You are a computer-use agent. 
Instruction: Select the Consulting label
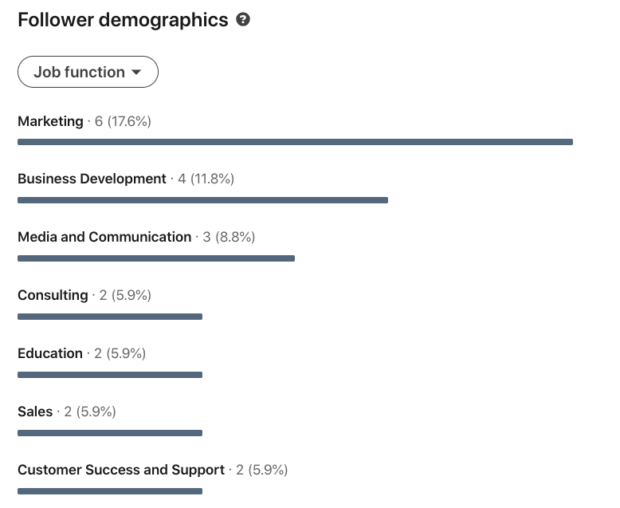tap(53, 295)
